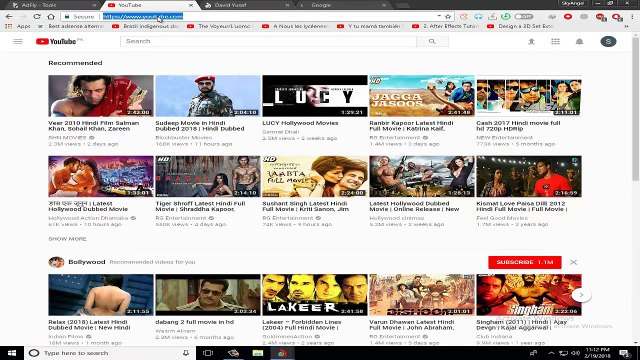Open the address bar dropdown arrow

tap(439, 16)
